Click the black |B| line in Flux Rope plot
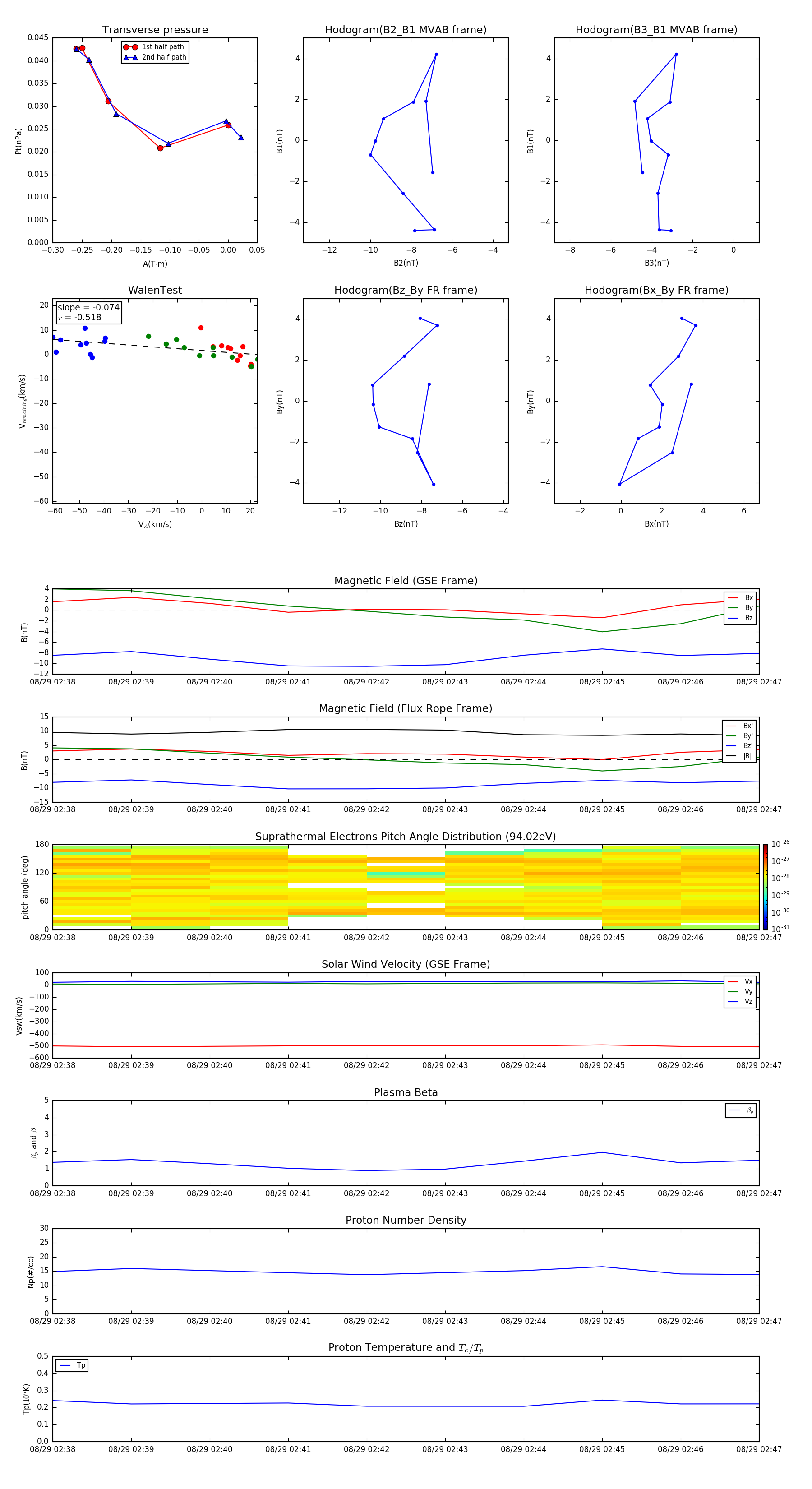 pos(406,732)
